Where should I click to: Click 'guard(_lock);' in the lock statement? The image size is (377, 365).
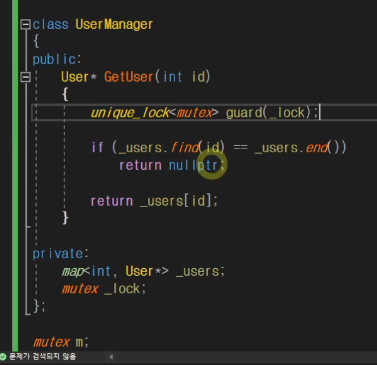pyautogui.click(x=272, y=113)
